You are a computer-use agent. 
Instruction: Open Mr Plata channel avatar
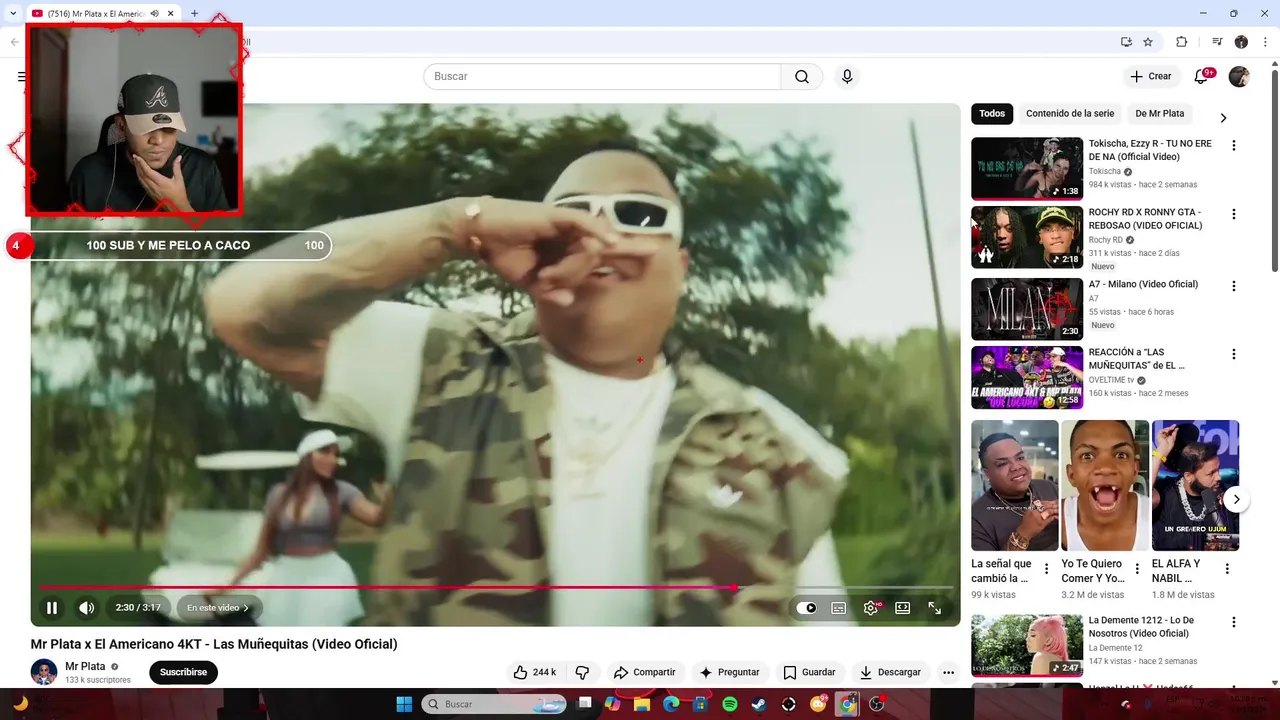click(x=44, y=672)
